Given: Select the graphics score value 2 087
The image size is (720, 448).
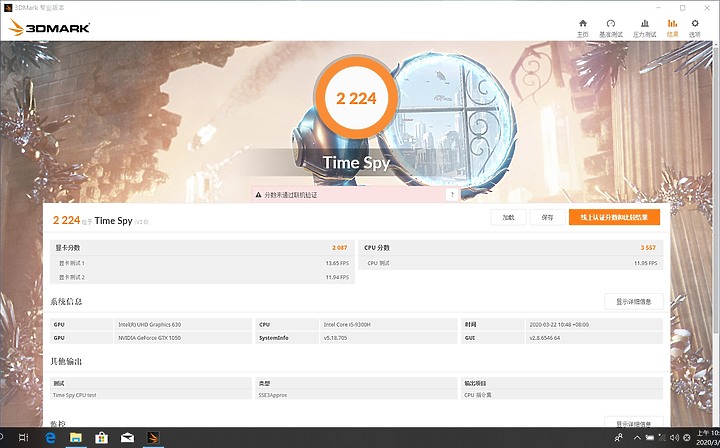Looking at the screenshot, I should point(339,248).
